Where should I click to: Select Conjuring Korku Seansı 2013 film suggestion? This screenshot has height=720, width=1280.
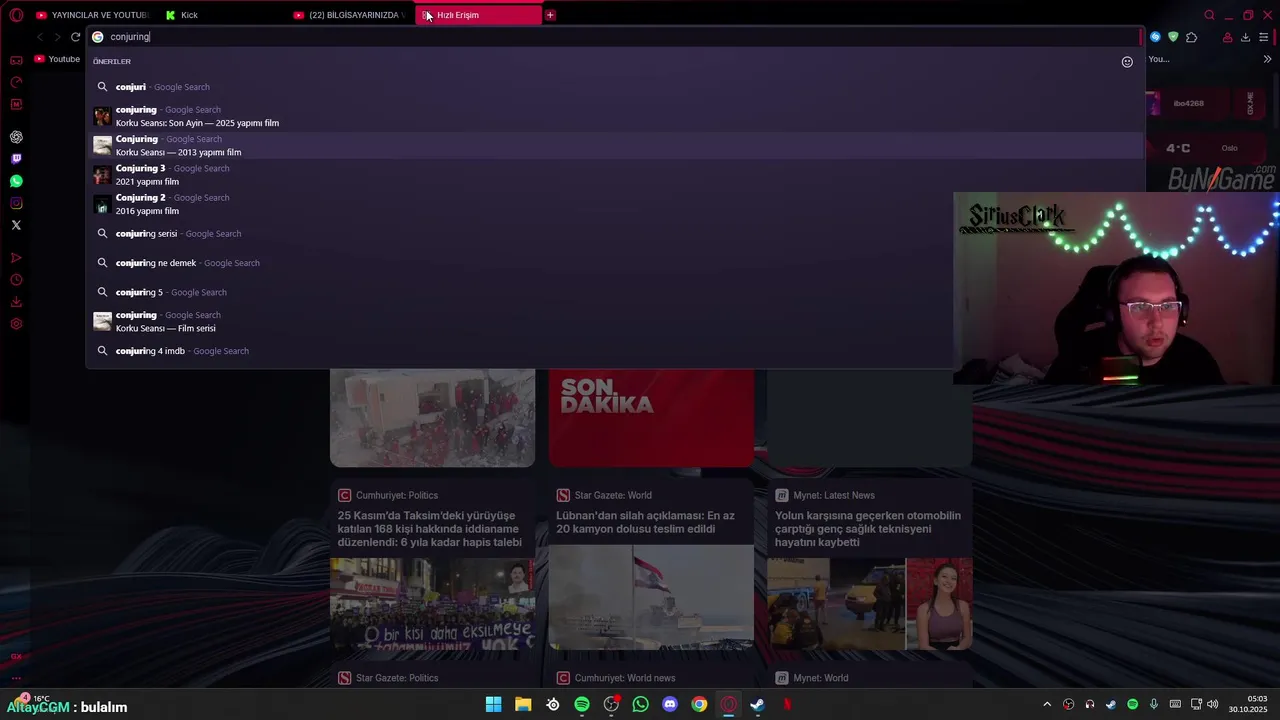[614, 145]
